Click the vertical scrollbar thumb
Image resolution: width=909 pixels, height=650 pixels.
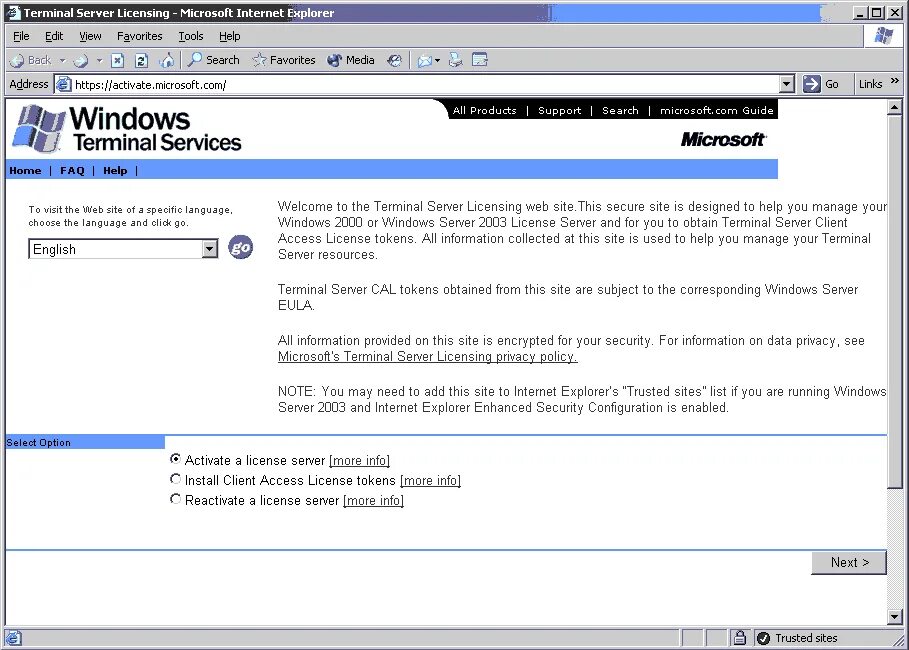click(895, 302)
